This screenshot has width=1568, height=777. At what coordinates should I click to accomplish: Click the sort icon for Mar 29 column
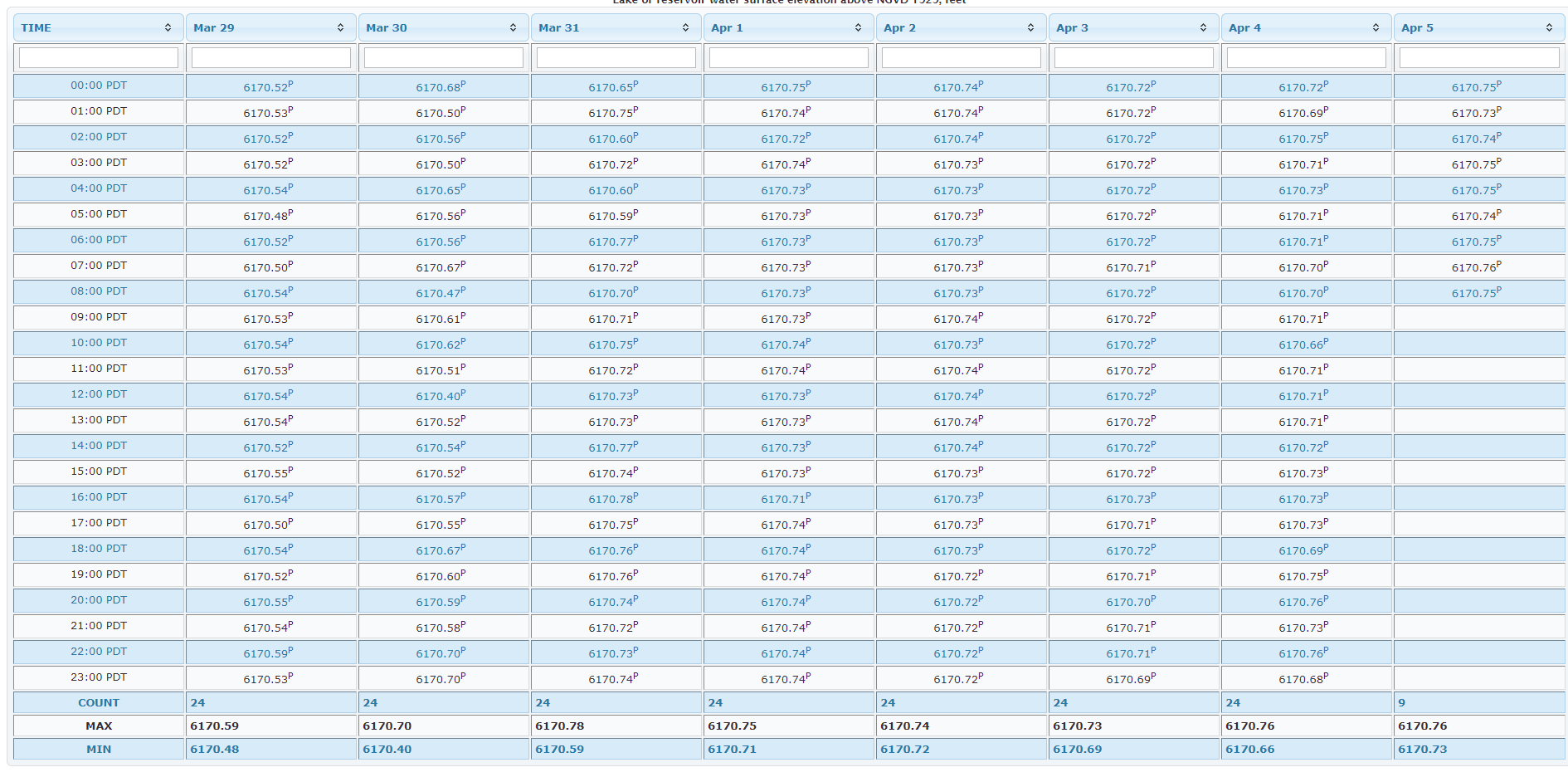(340, 28)
